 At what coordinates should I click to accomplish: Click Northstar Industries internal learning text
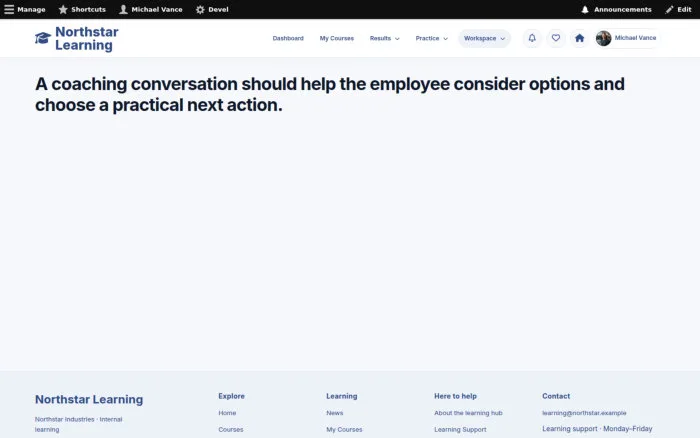pyautogui.click(x=79, y=424)
